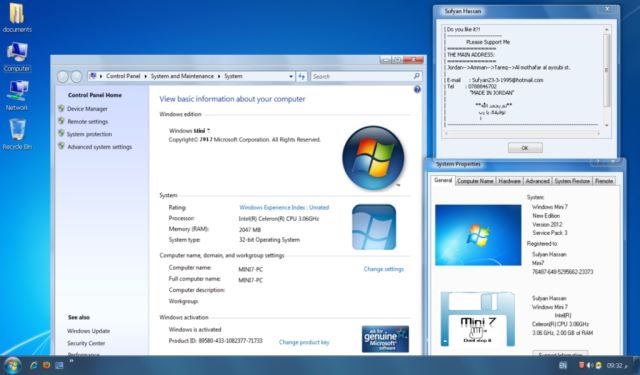Viewport: 640px width, 375px height.
Task: Click the EN language indicator in the tray
Action: (562, 366)
